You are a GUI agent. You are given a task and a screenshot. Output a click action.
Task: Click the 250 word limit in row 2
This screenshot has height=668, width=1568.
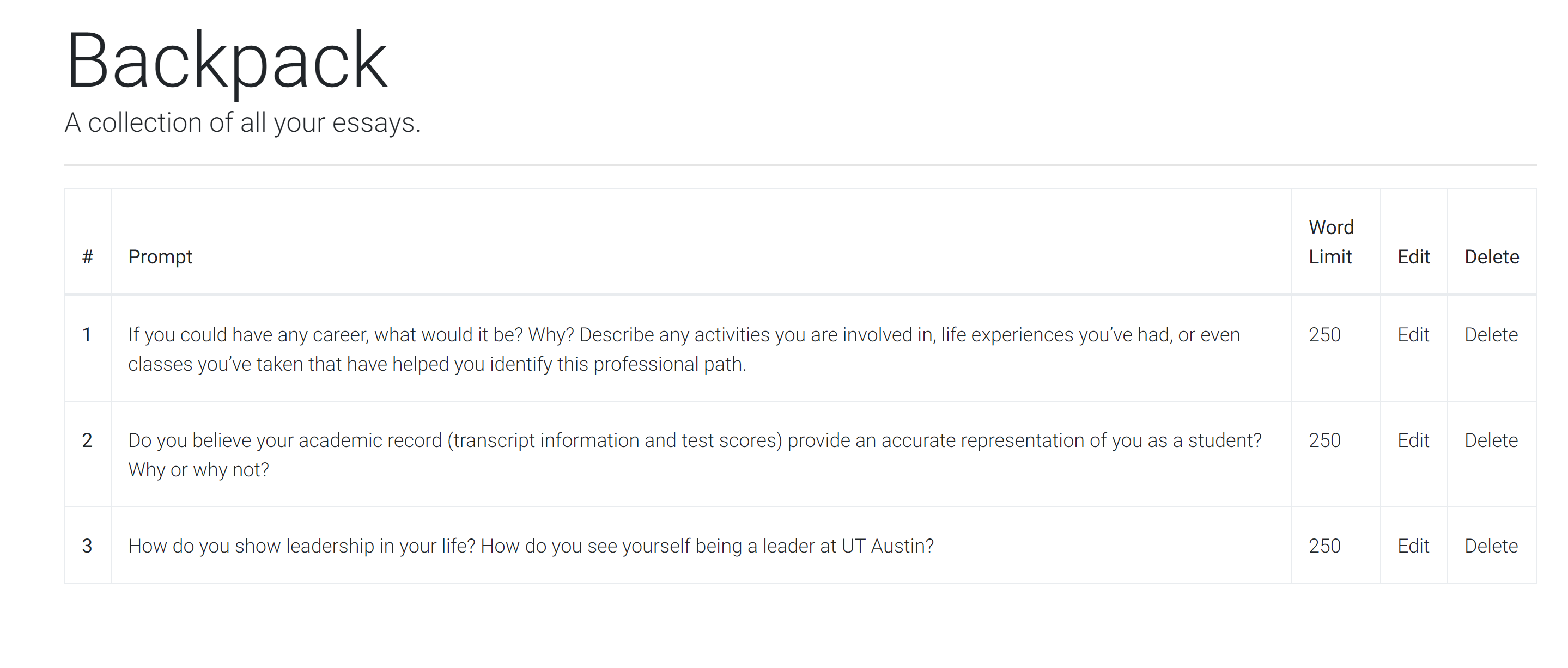(x=1324, y=440)
